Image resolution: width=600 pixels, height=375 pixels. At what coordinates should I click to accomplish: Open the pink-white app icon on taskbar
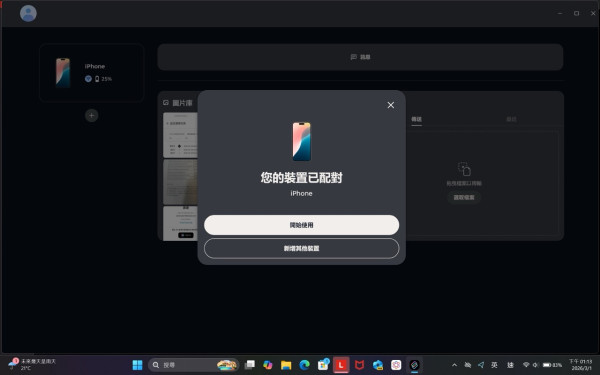click(x=396, y=365)
